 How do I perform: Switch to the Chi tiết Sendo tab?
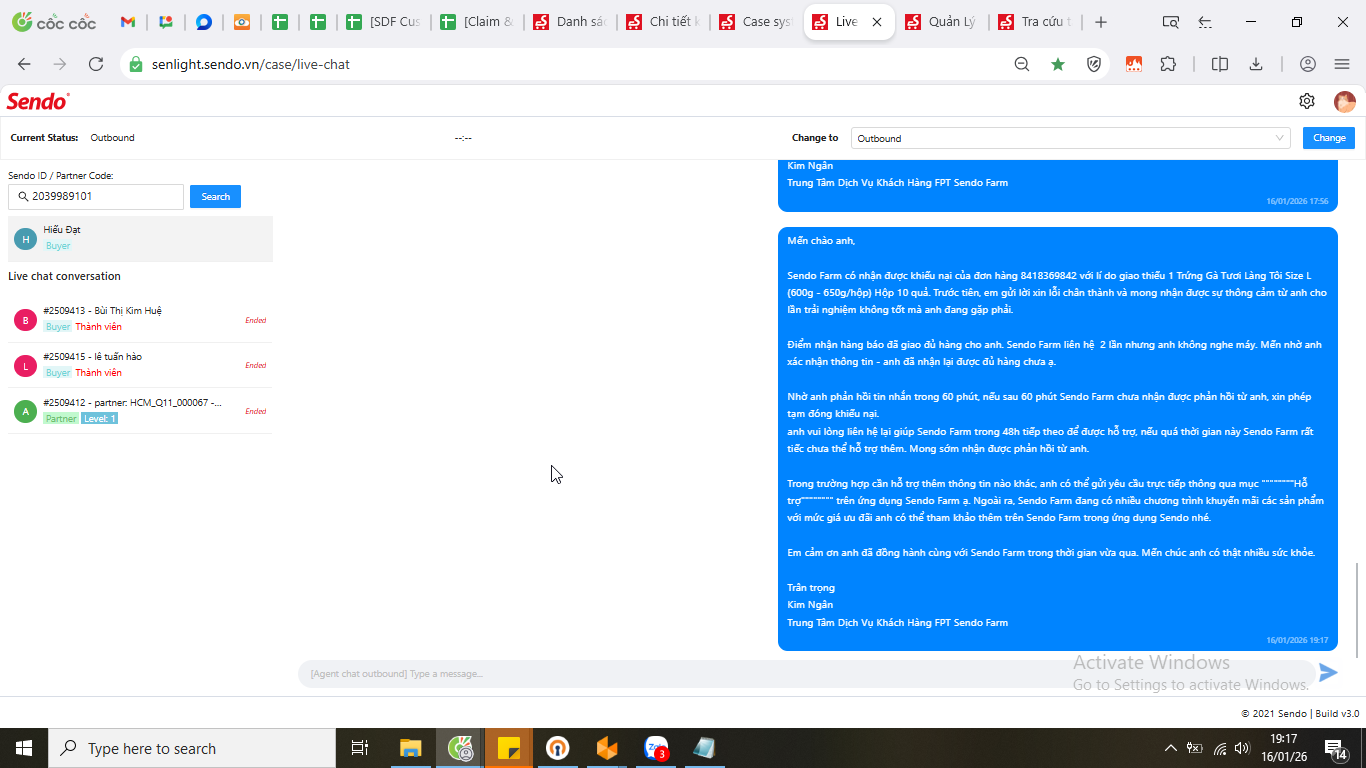pyautogui.click(x=663, y=22)
